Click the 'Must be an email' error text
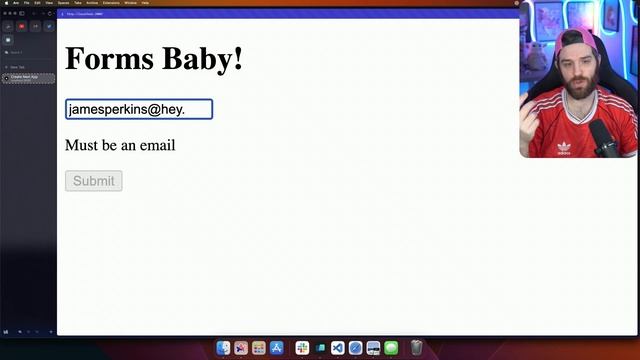 pyautogui.click(x=120, y=145)
